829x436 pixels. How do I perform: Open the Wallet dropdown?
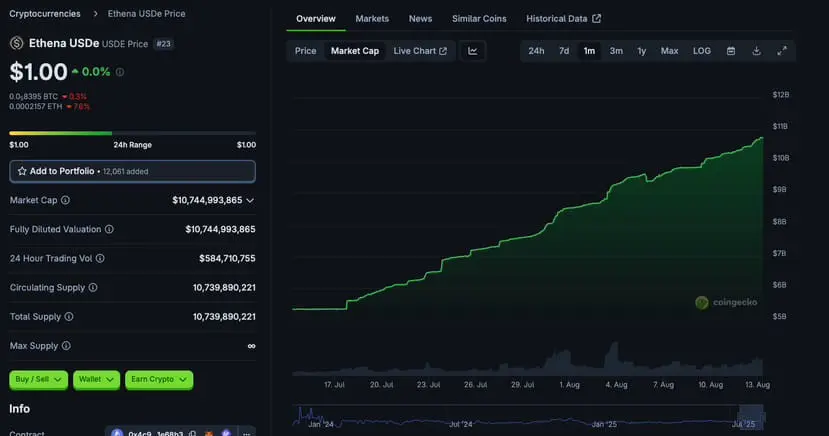96,379
